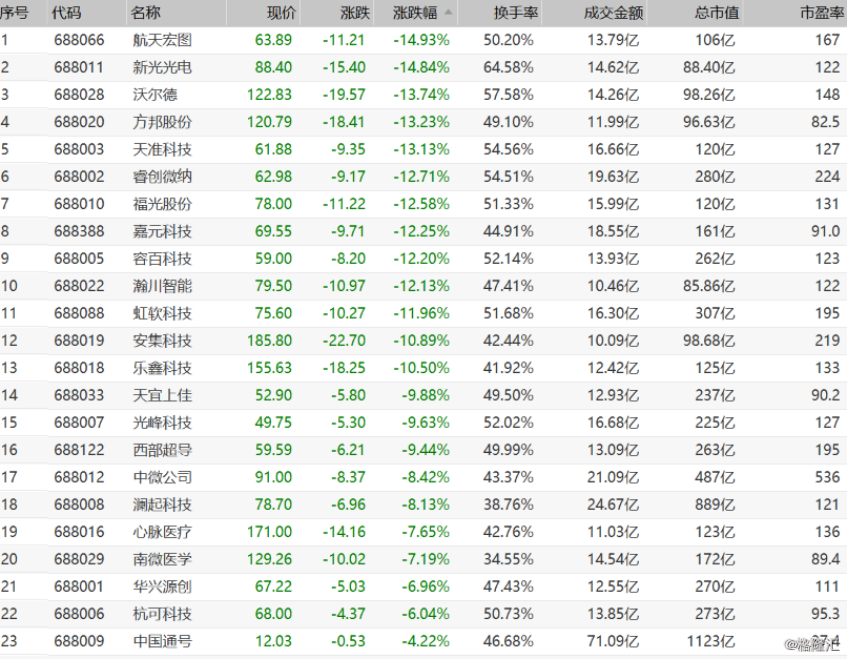Sort by the 成交金额 column header

614,12
